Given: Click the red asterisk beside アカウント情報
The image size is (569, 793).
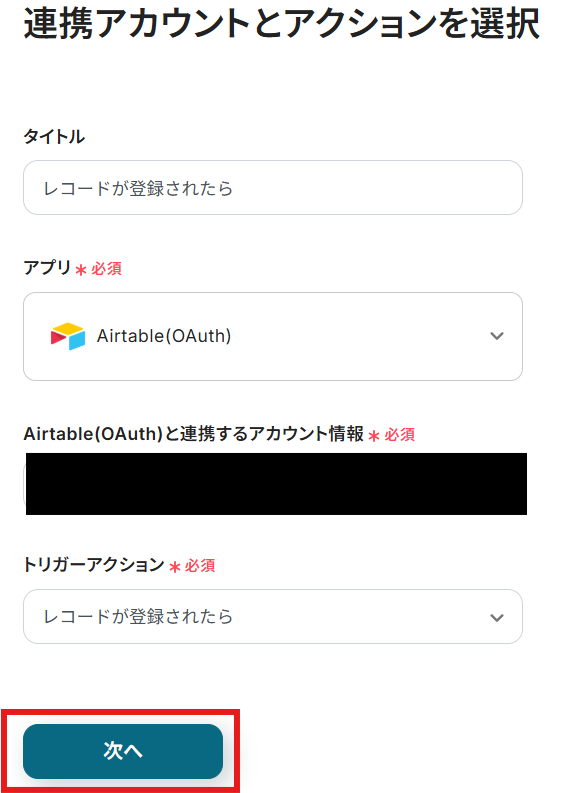Looking at the screenshot, I should click(x=374, y=436).
